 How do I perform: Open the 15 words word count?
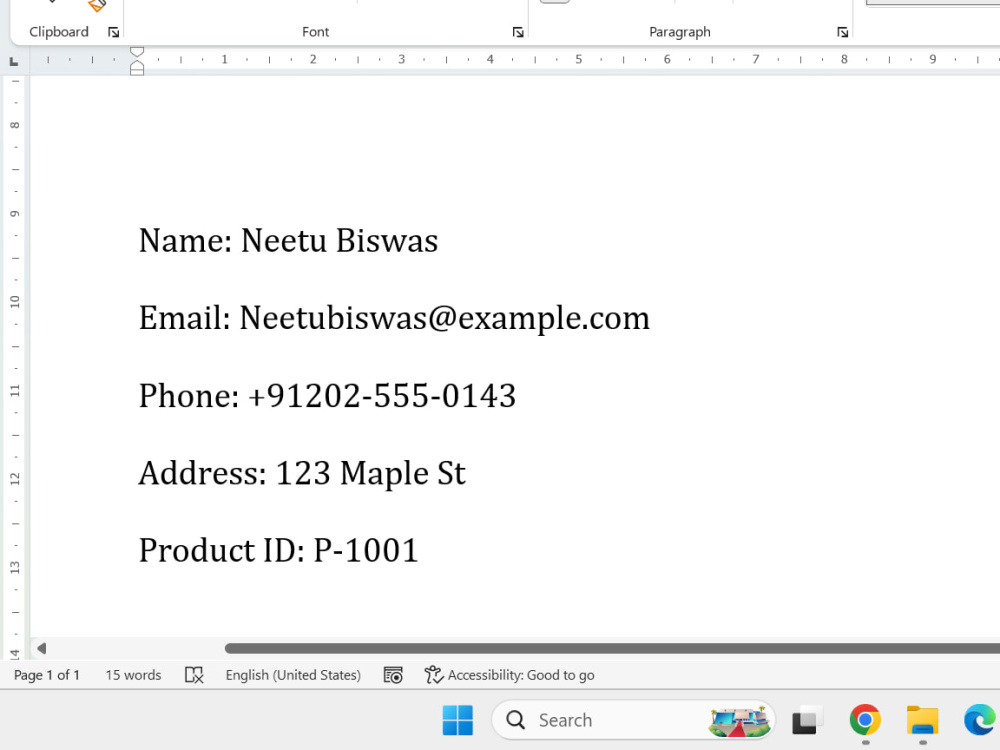(x=133, y=675)
